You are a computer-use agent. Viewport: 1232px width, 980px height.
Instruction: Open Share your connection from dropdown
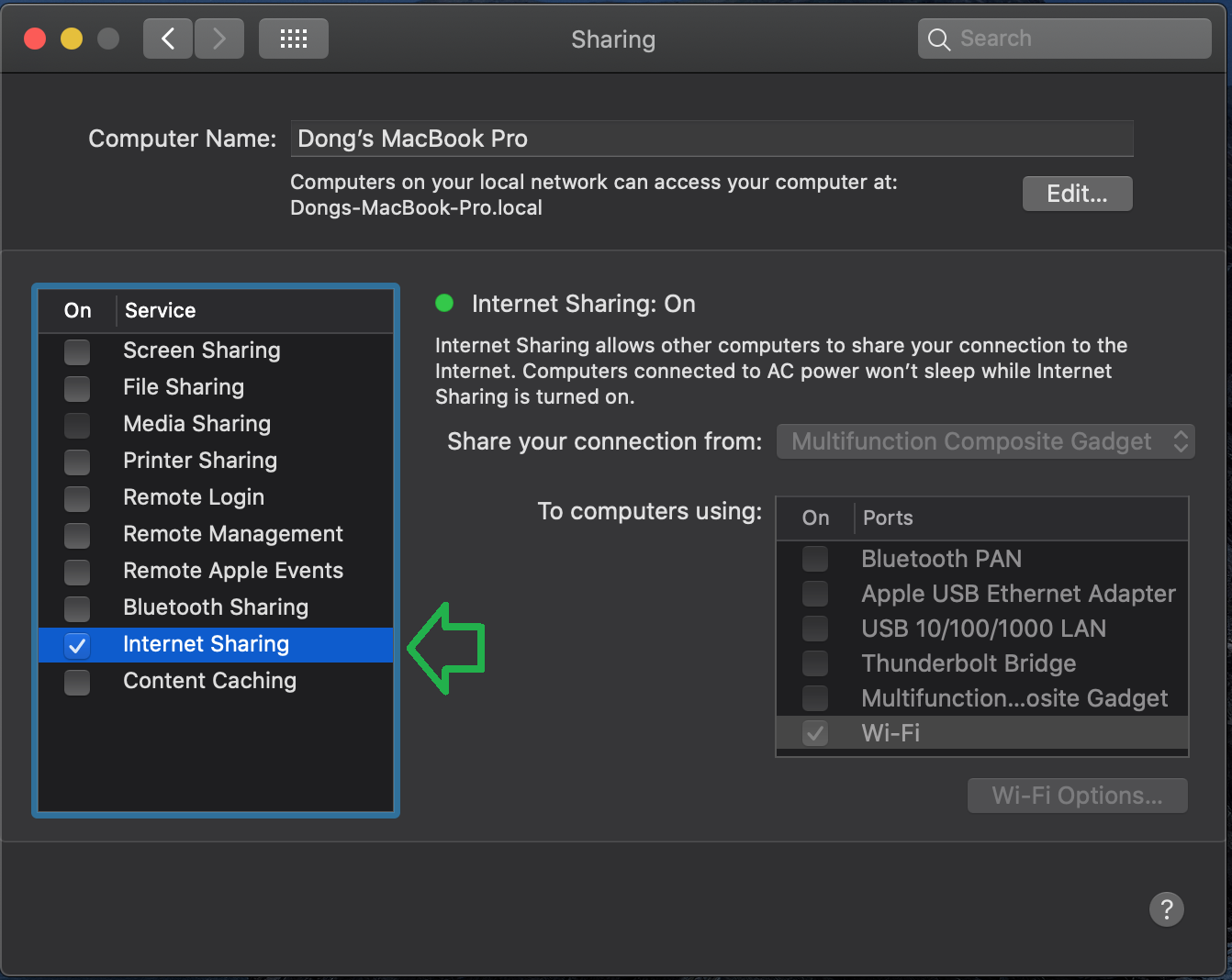pyautogui.click(x=986, y=441)
